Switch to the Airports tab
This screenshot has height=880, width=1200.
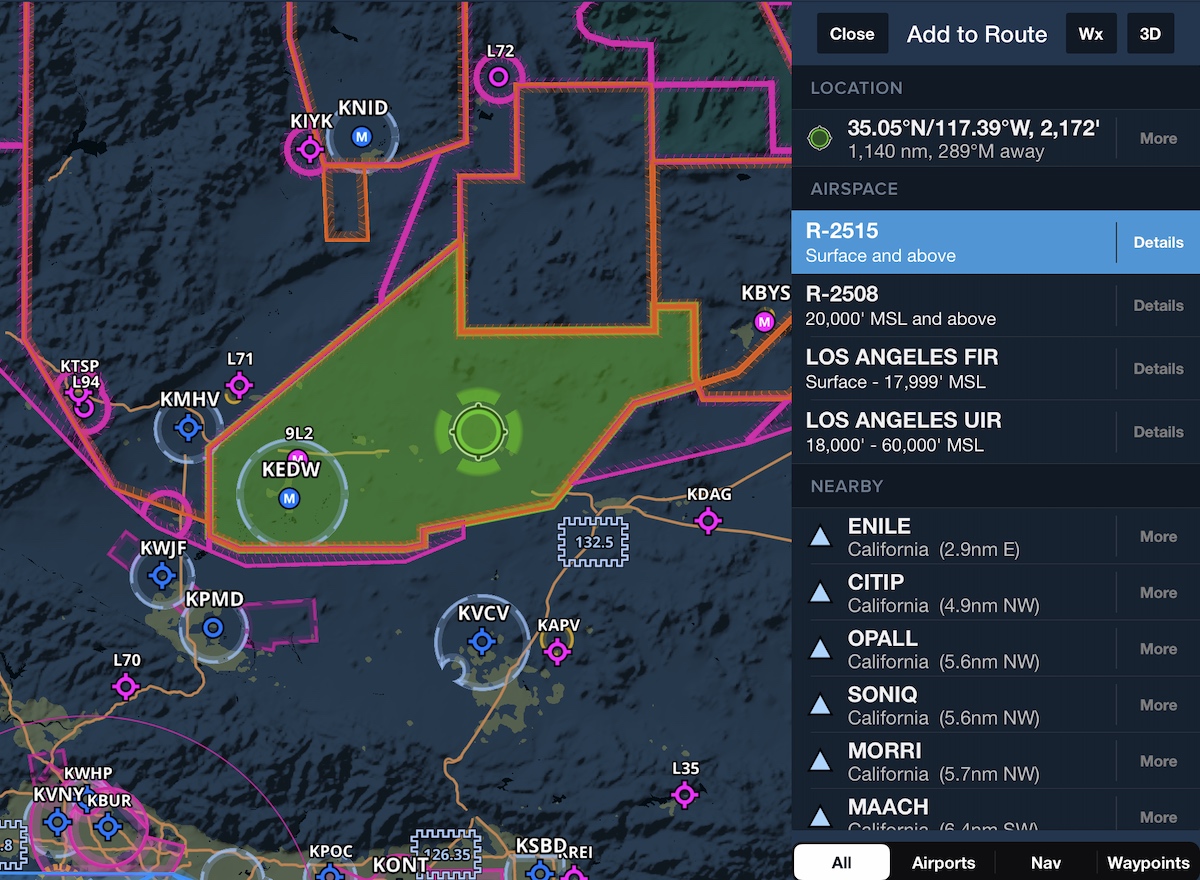[x=943, y=862]
